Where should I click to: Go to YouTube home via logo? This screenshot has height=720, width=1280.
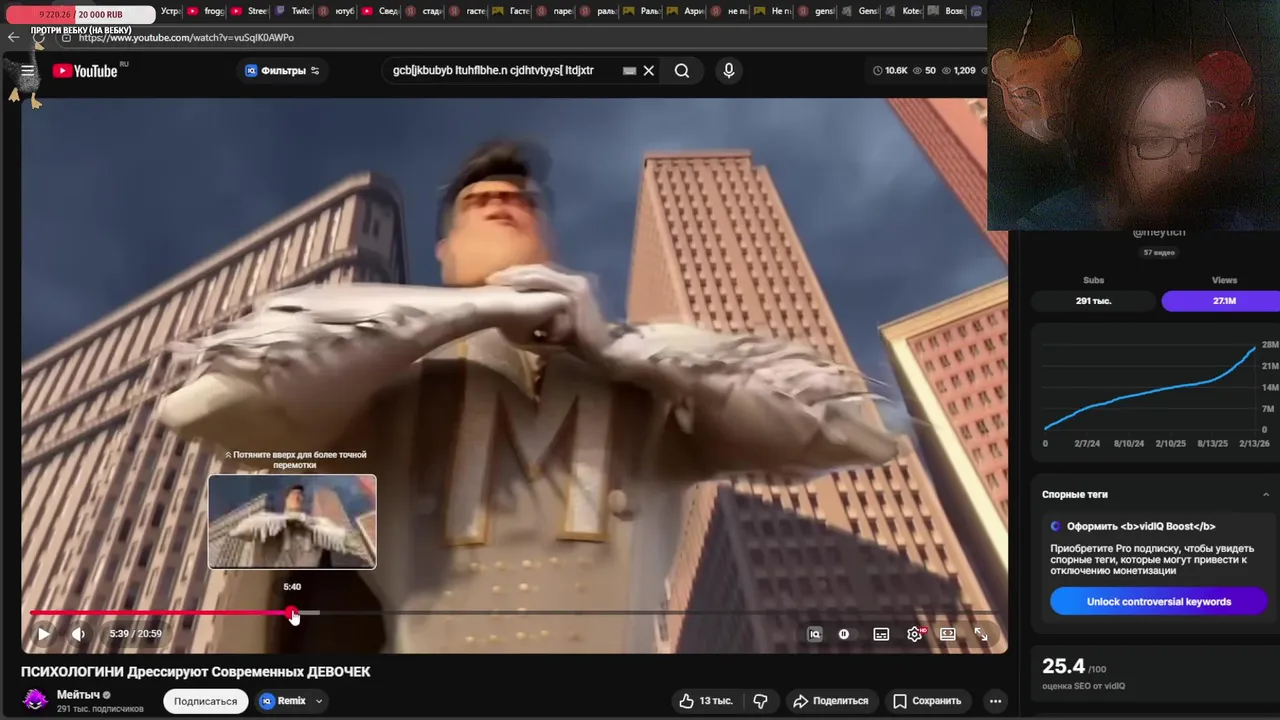[x=85, y=70]
